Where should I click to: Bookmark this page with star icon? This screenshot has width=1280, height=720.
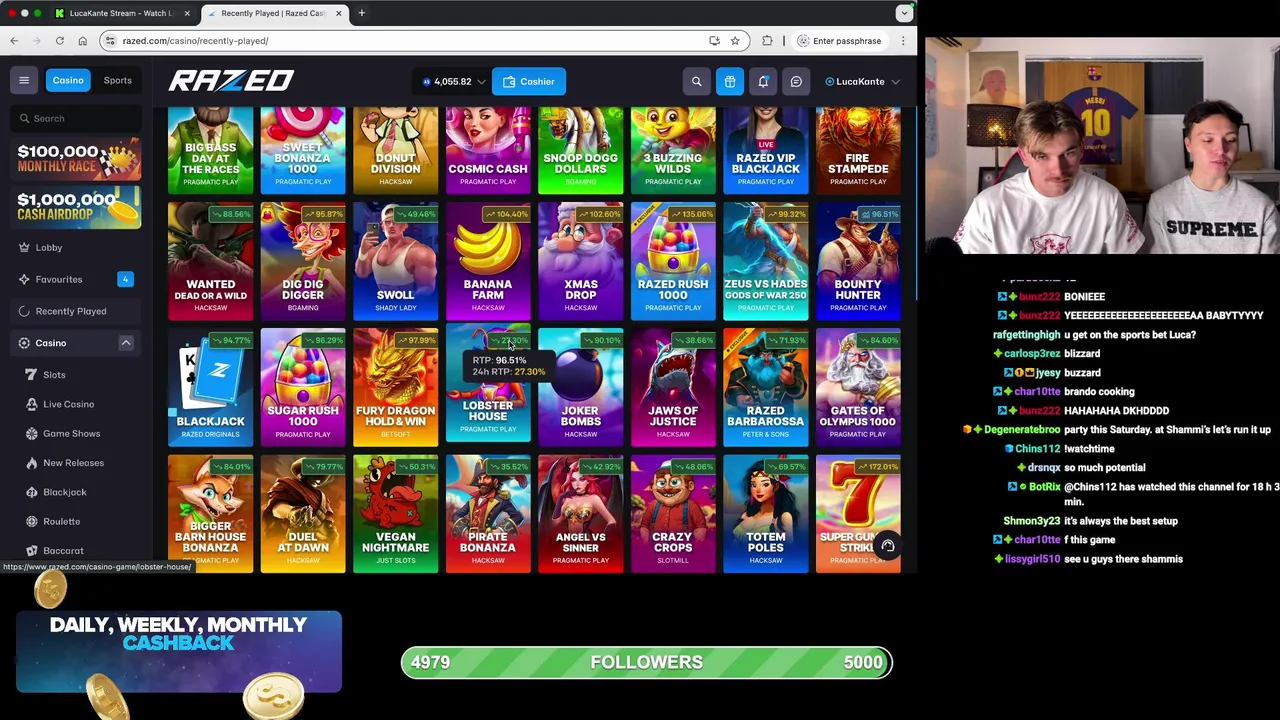click(x=735, y=41)
